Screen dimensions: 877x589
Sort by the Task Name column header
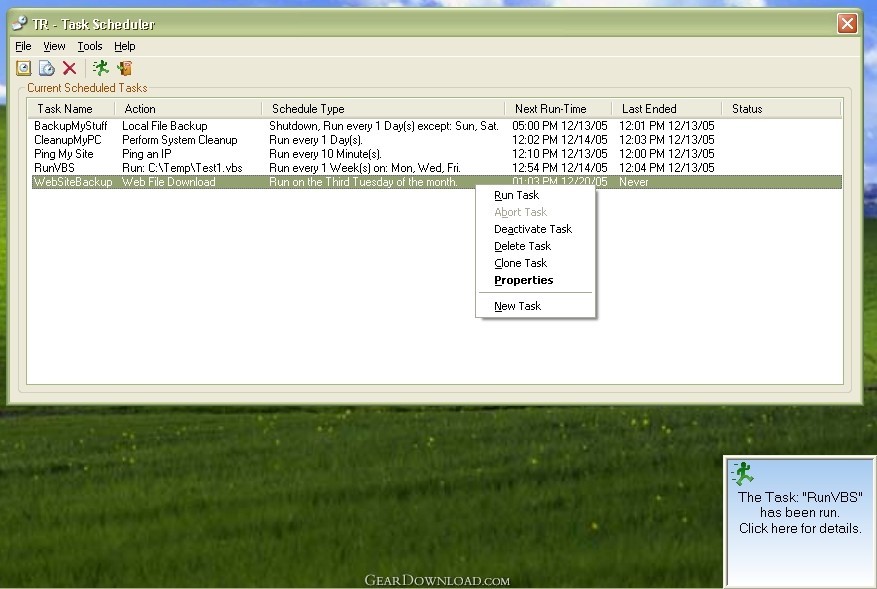pos(72,109)
